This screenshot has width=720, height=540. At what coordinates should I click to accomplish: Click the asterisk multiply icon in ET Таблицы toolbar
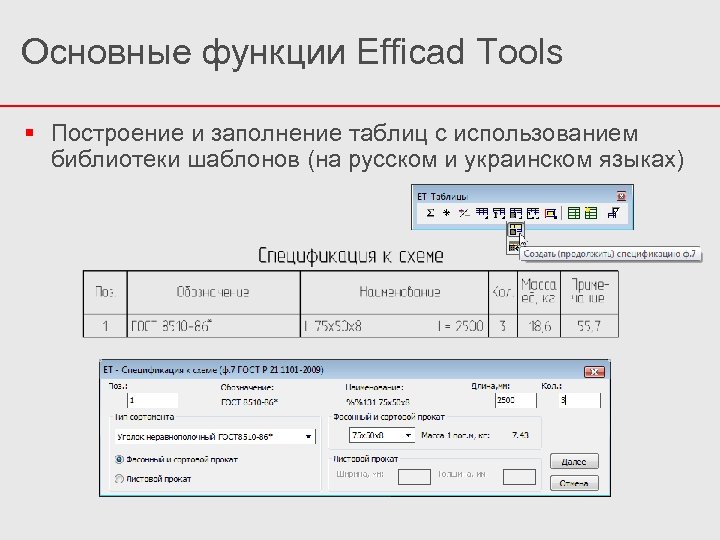click(446, 213)
